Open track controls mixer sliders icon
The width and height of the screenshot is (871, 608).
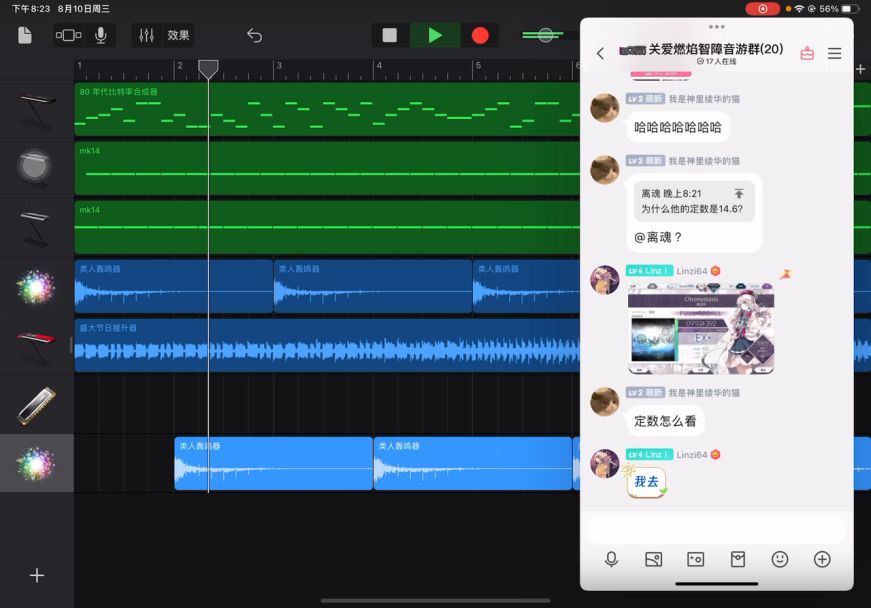pyautogui.click(x=146, y=35)
